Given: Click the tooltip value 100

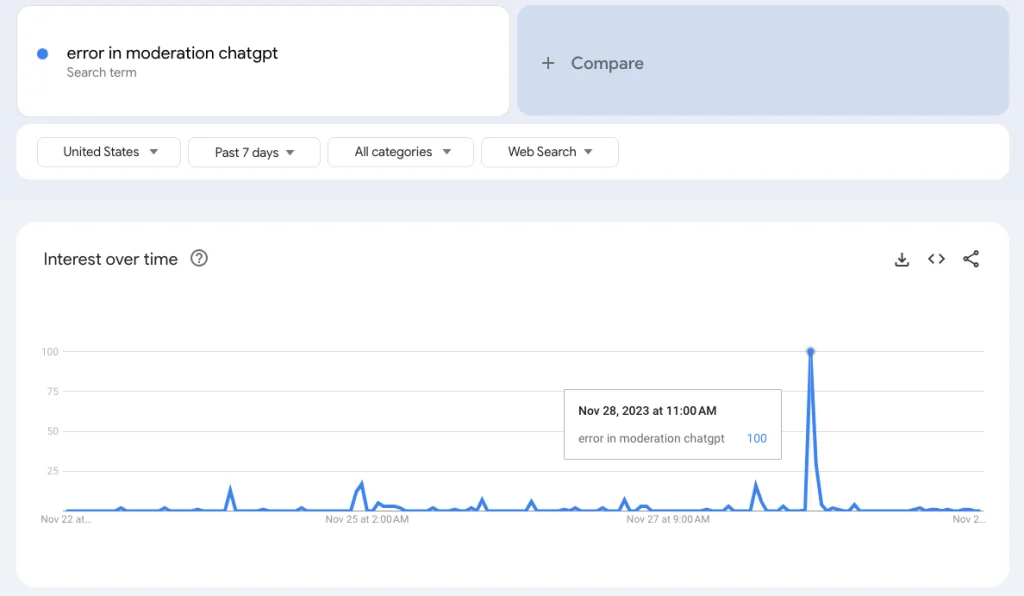Looking at the screenshot, I should tap(756, 439).
